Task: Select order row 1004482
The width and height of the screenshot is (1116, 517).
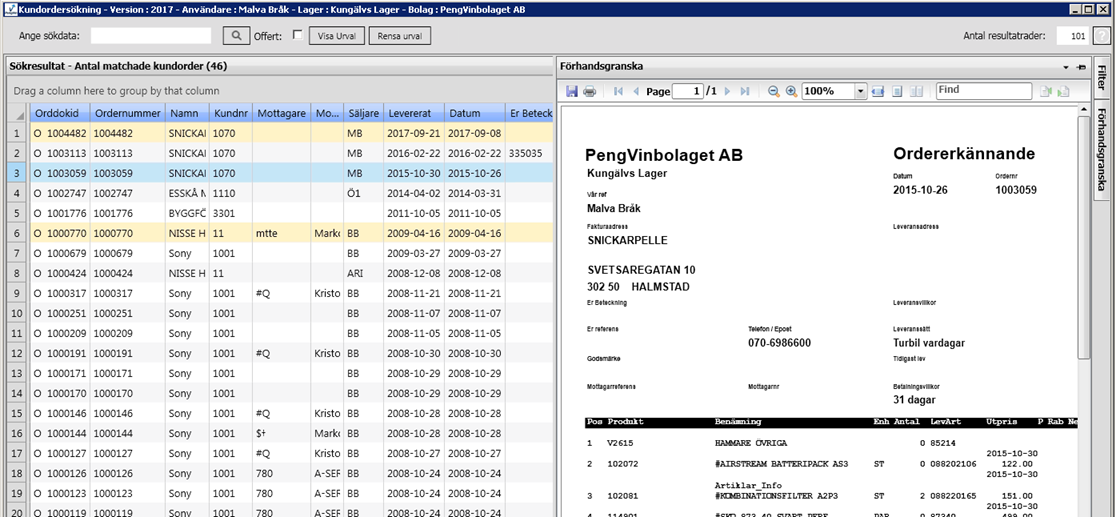Action: click(292, 133)
